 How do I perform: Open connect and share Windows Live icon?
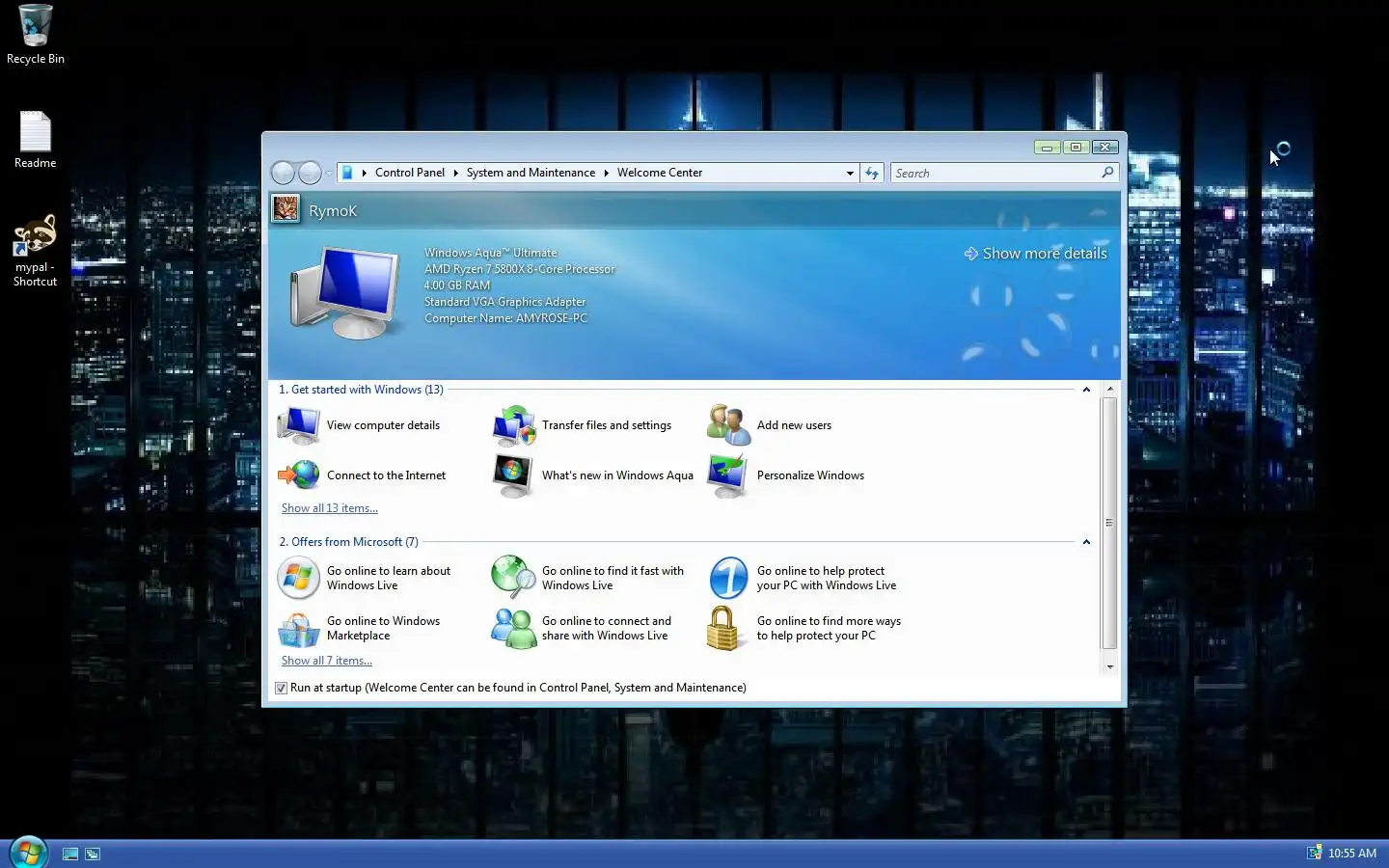(x=513, y=629)
